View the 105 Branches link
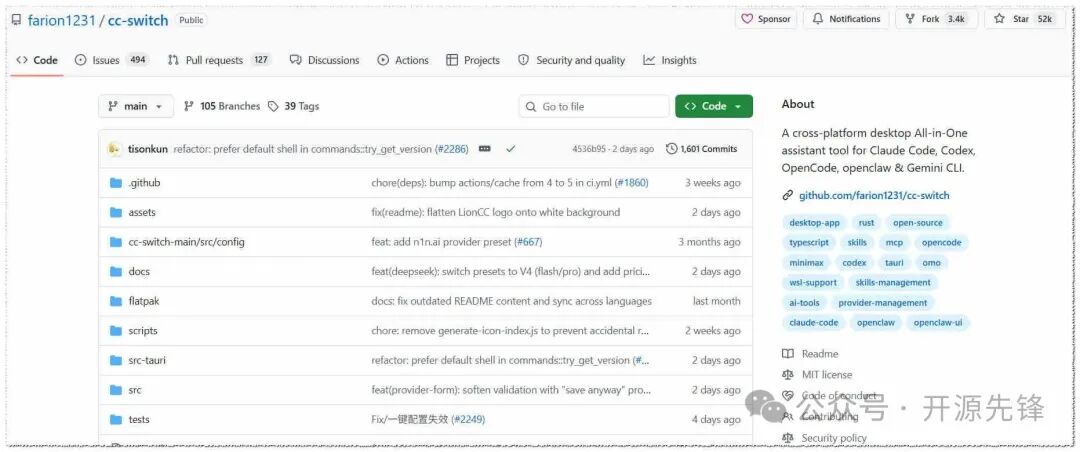This screenshot has height=452, width=1080. click(x=222, y=106)
